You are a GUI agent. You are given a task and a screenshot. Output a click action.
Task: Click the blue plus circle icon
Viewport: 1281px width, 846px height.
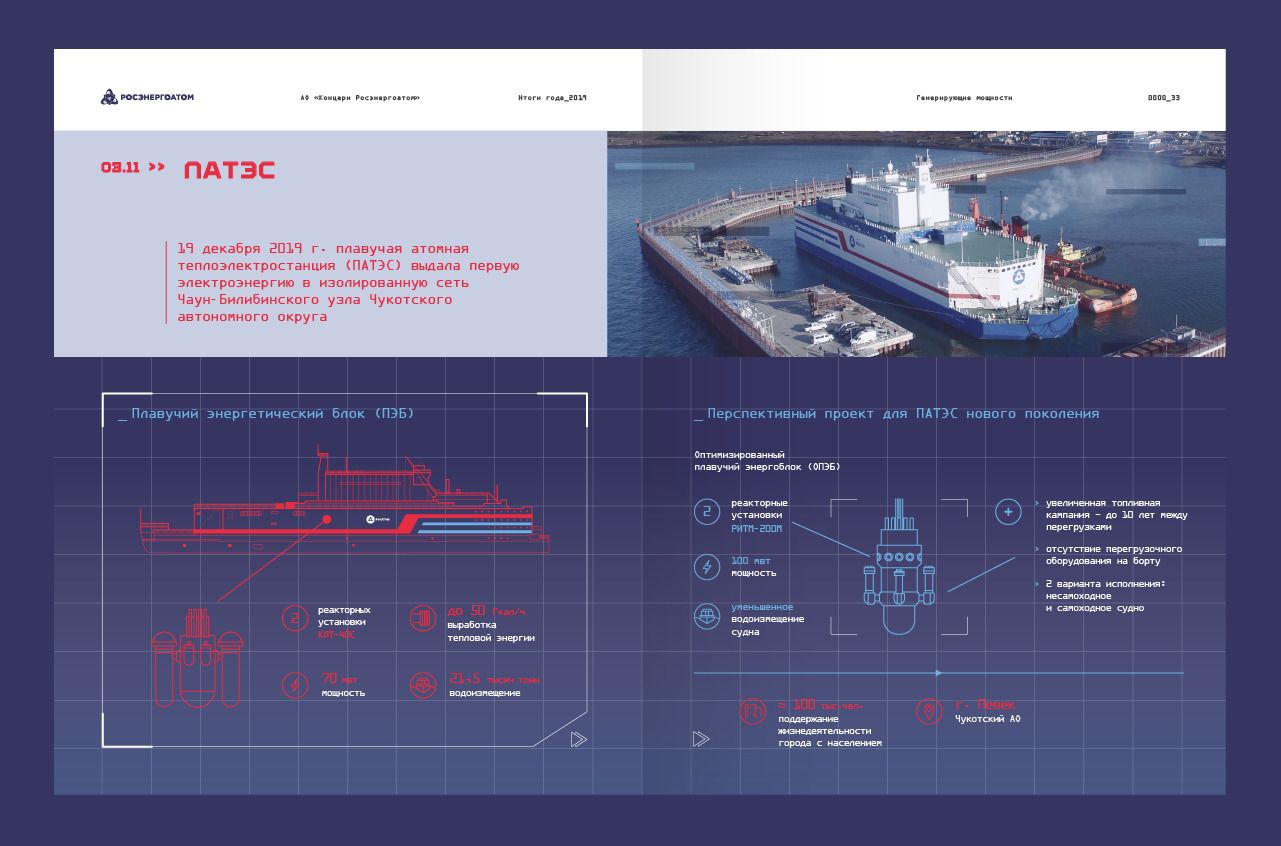1008,512
